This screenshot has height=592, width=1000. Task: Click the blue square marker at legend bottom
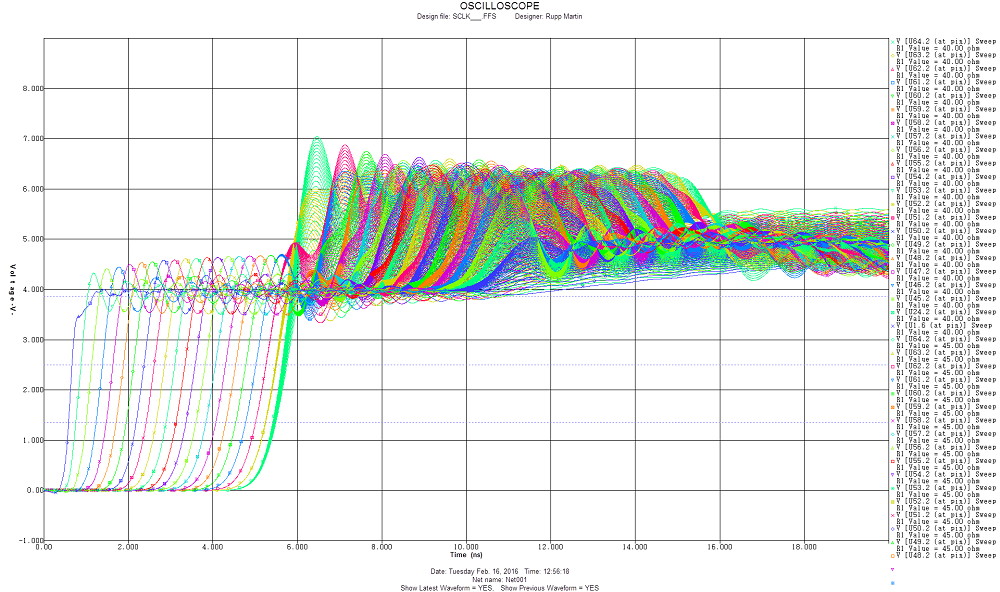(x=892, y=582)
